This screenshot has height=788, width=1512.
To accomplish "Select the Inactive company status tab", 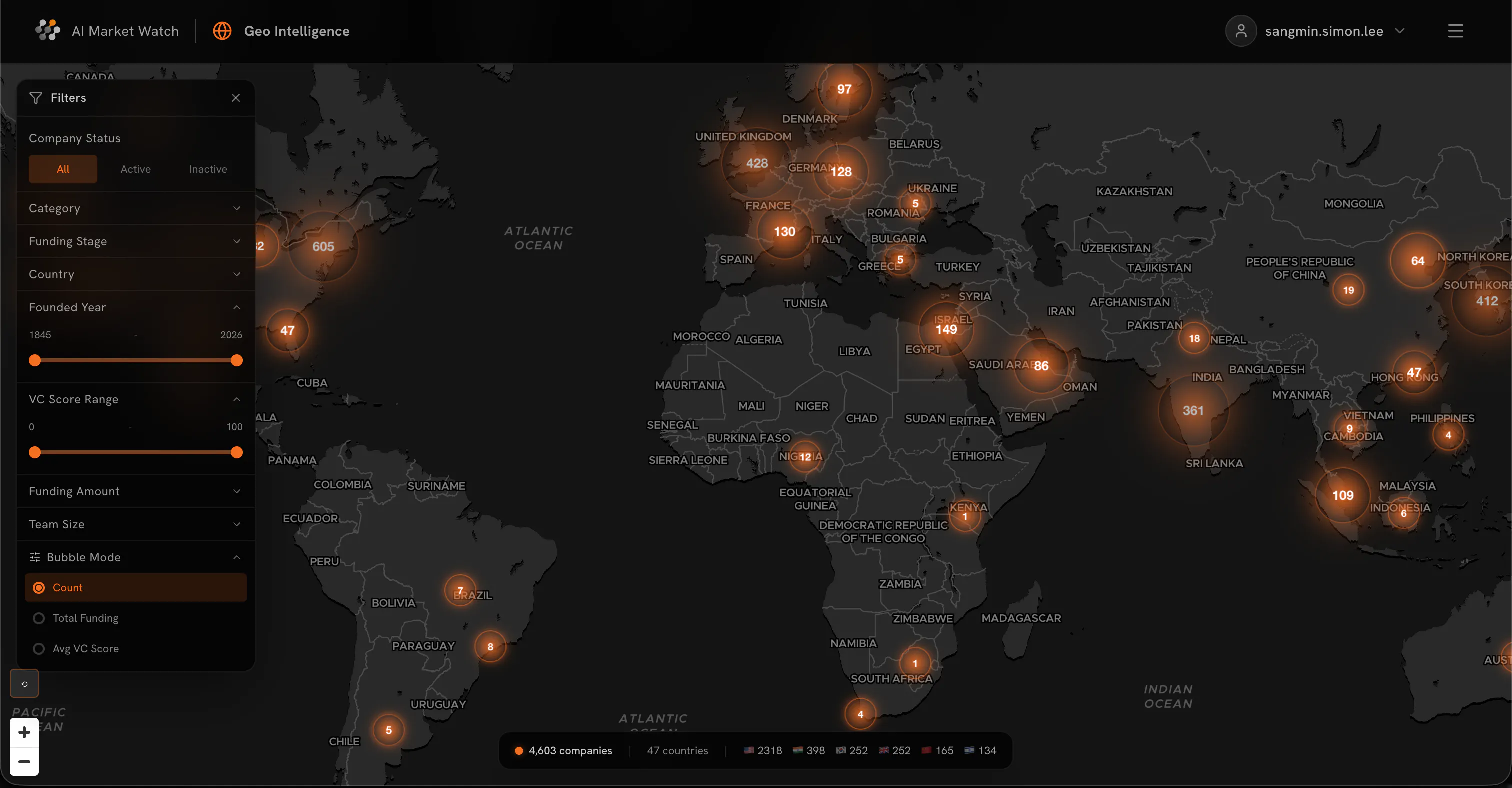I will 208,169.
